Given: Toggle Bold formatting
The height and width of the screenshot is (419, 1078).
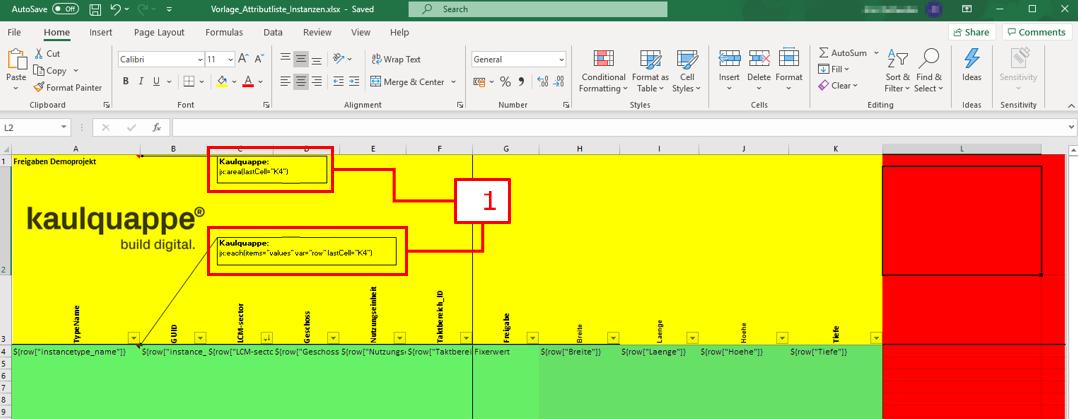Looking at the screenshot, I should point(126,81).
